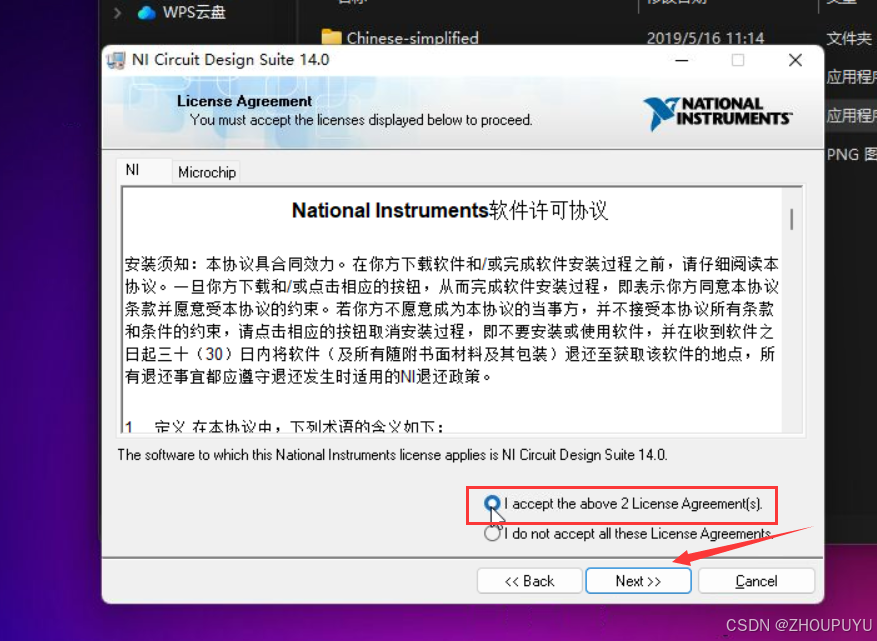Click the date 2019/5/16 11:14 in Explorer
877x641 pixels.
(x=705, y=38)
